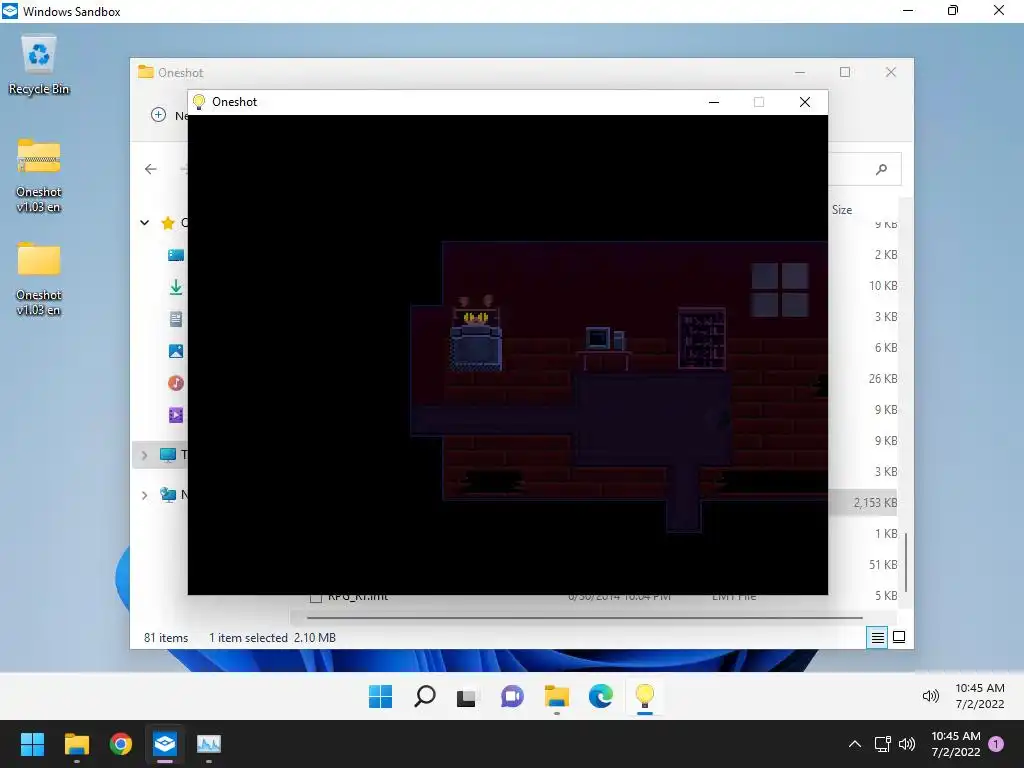Select the zipped Oneshot v1.03 en folder
Viewport: 1024px width, 768px height.
[x=39, y=175]
